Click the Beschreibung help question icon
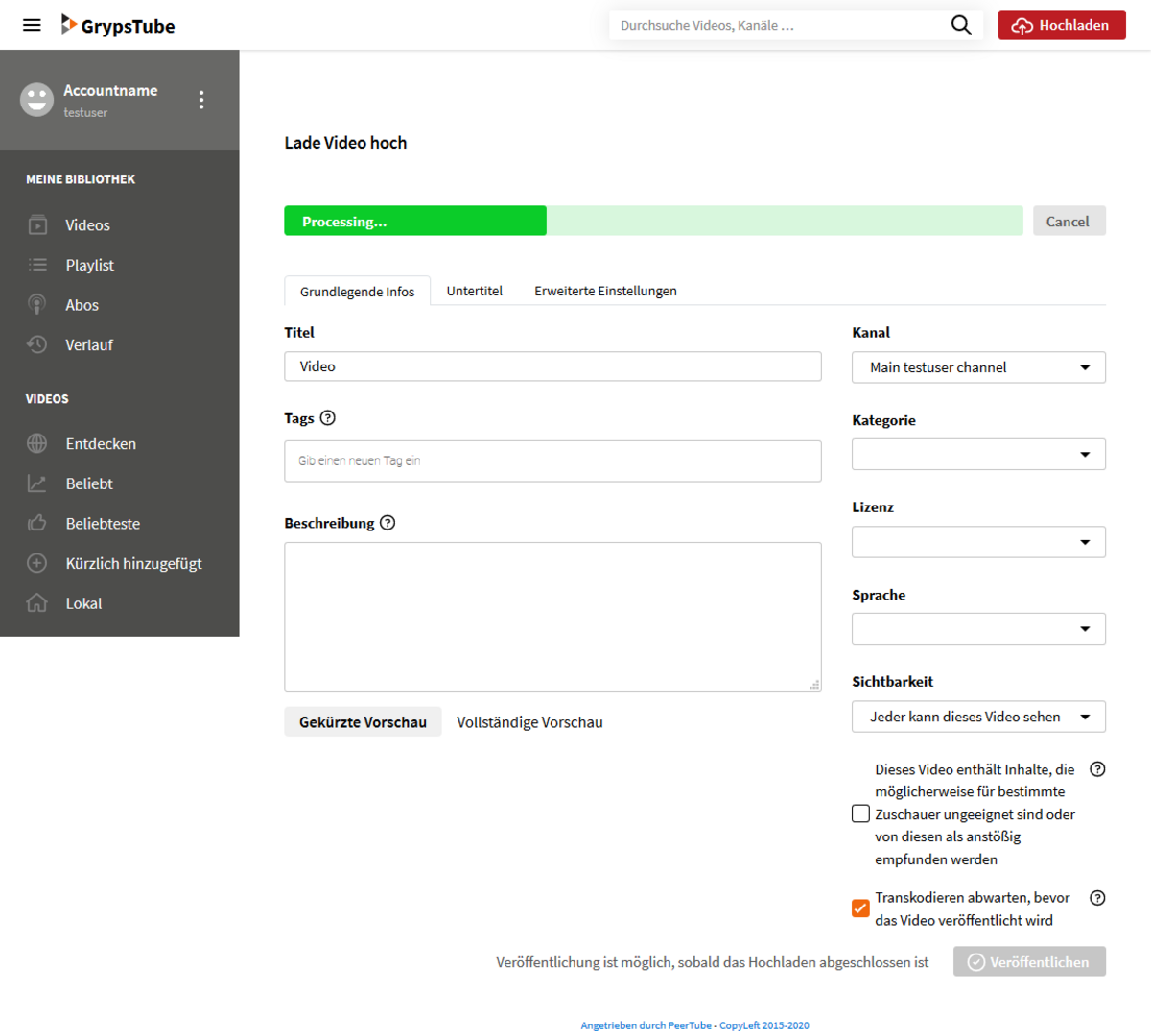This screenshot has width=1151, height=1036. click(388, 523)
